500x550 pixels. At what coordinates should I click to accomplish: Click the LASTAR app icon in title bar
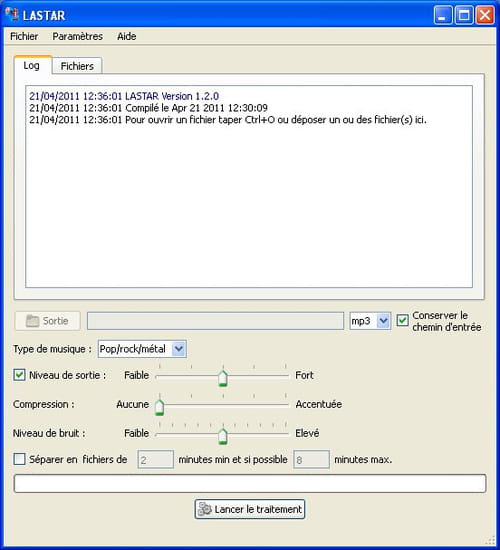pyautogui.click(x=12, y=14)
